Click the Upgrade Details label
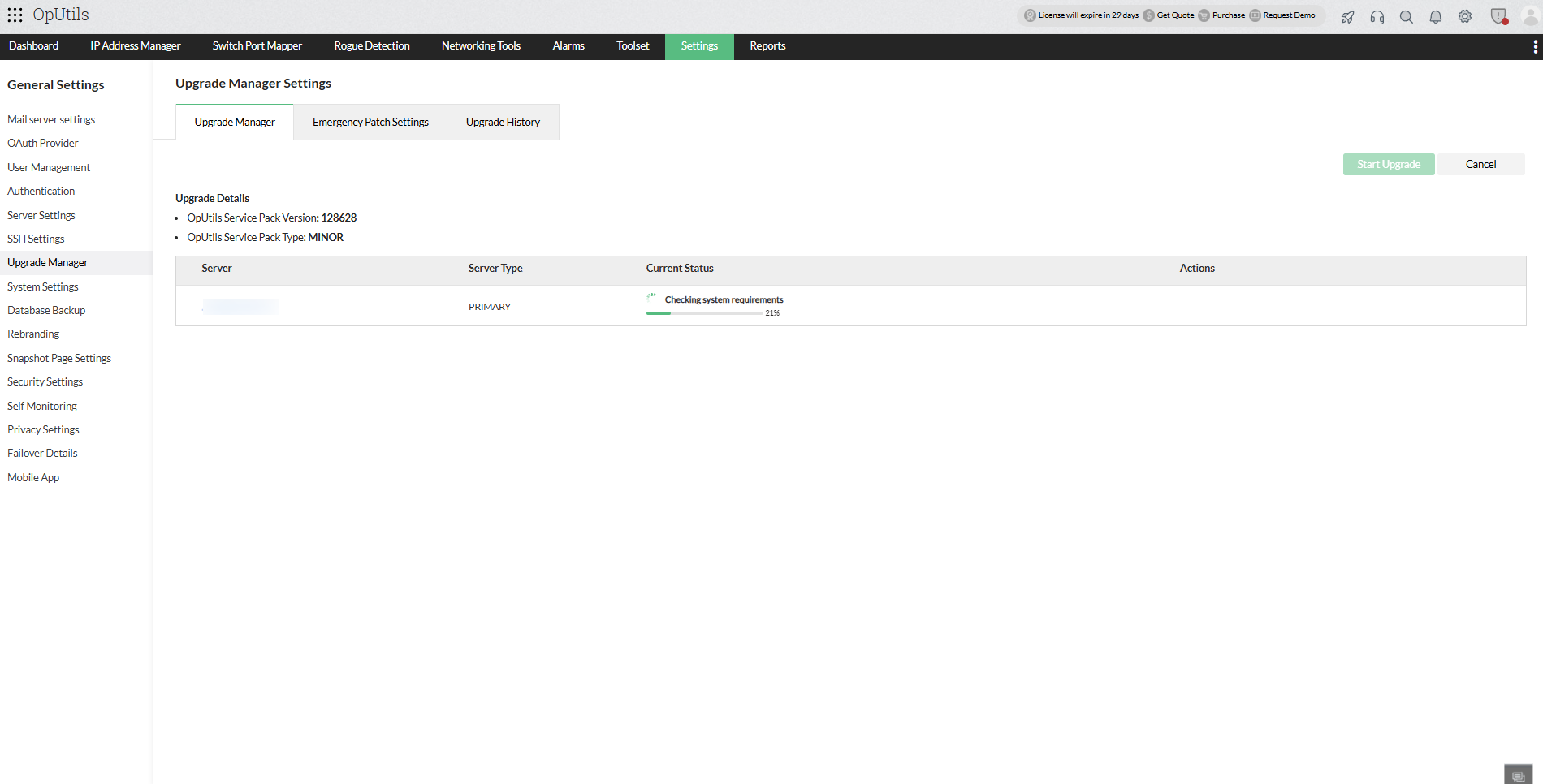 pos(212,199)
